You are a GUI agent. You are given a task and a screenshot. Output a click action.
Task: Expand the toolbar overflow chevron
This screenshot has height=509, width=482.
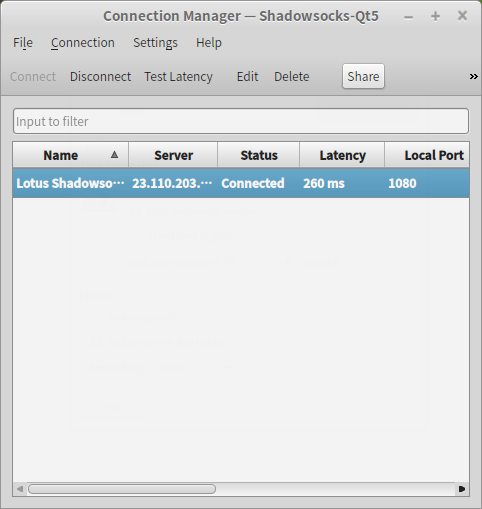pos(473,77)
